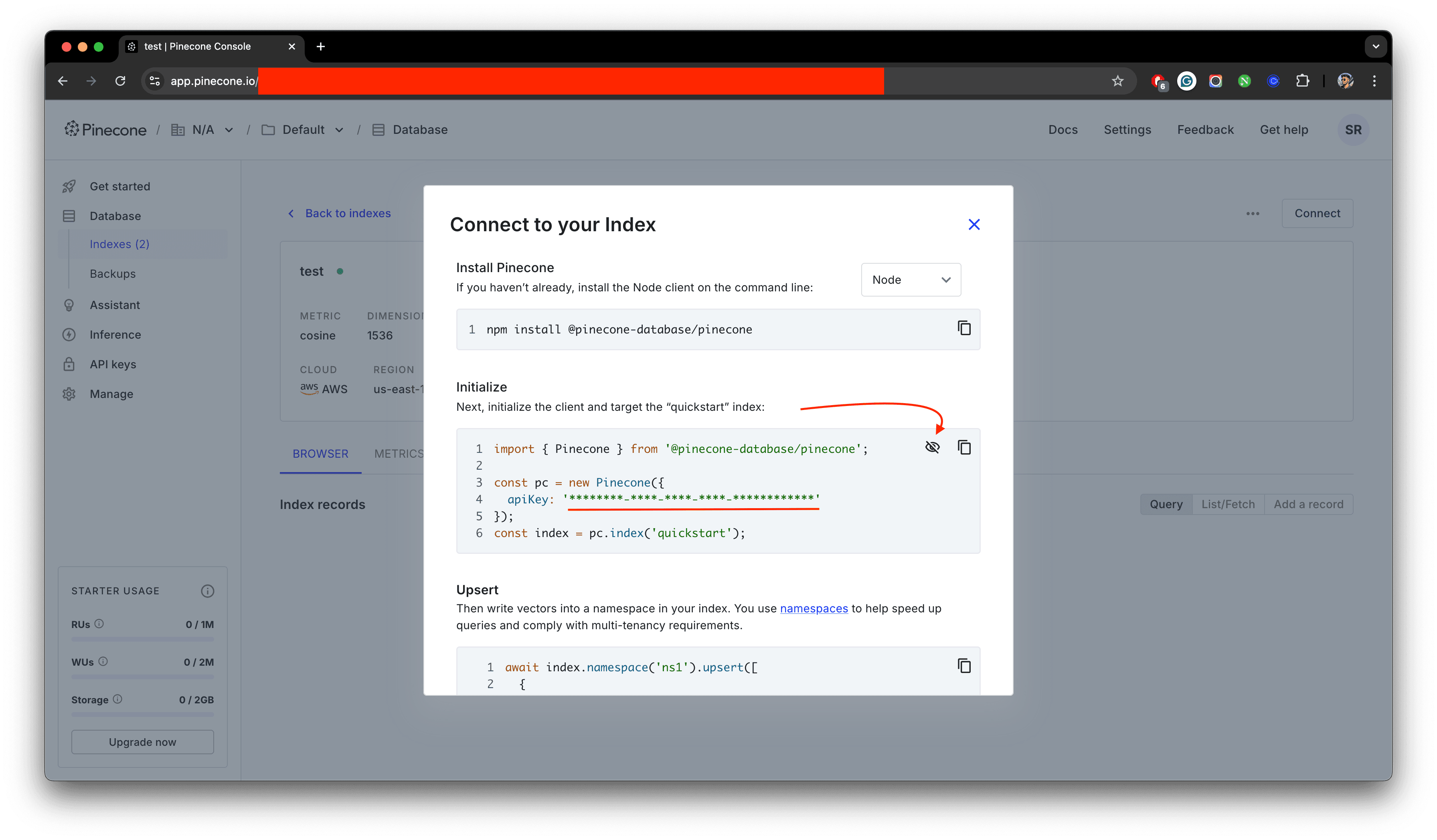Open the Database breadcrumb
This screenshot has width=1437, height=840.
click(x=410, y=130)
